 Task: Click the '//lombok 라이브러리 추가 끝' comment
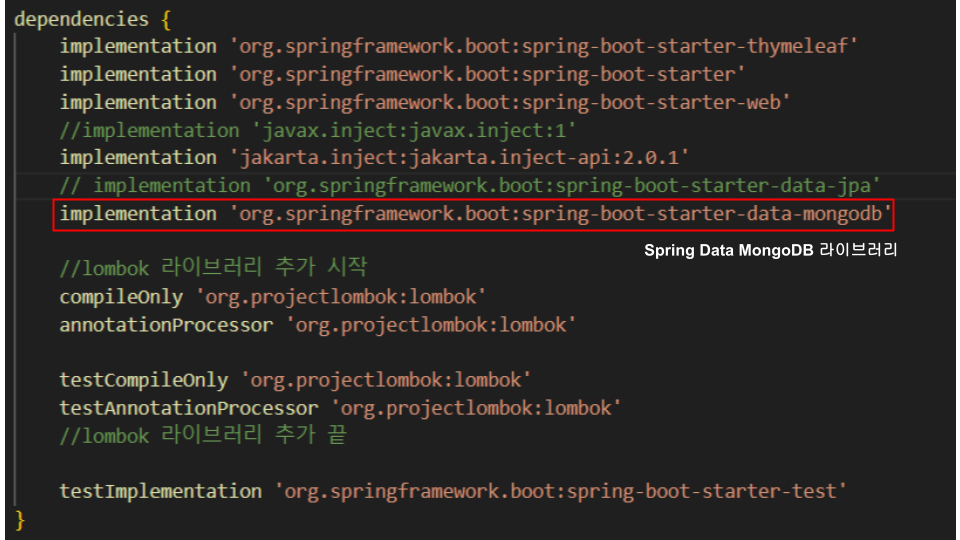[x=203, y=435]
